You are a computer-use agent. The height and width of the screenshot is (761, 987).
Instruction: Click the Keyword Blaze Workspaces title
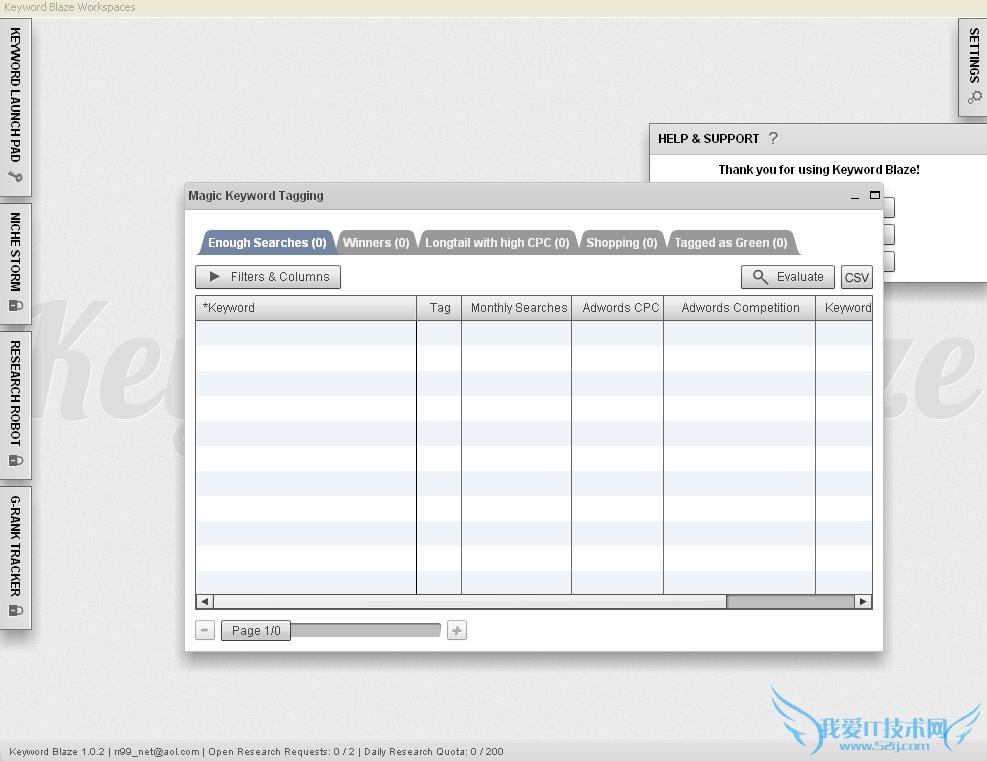point(69,8)
